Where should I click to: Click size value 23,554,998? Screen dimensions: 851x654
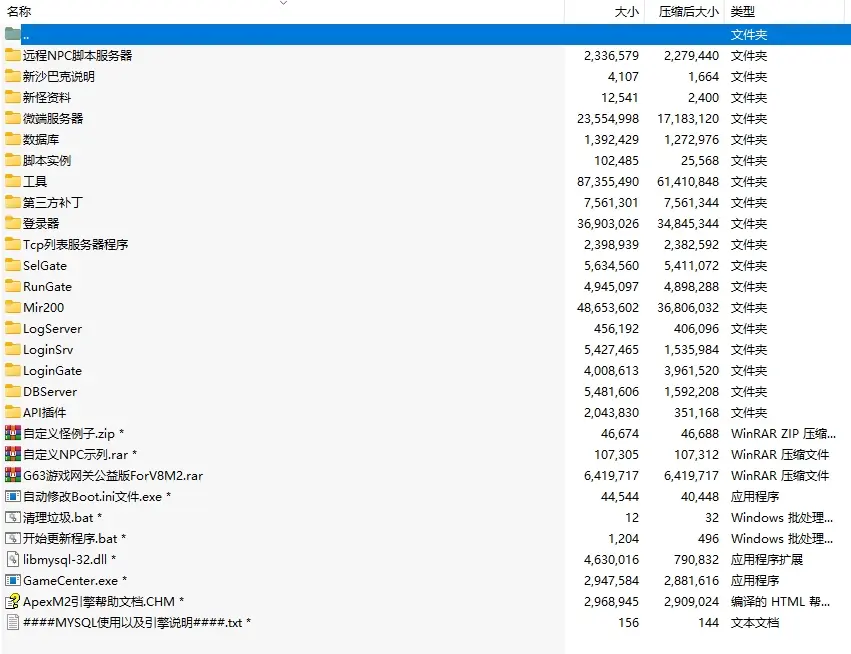click(x=608, y=118)
